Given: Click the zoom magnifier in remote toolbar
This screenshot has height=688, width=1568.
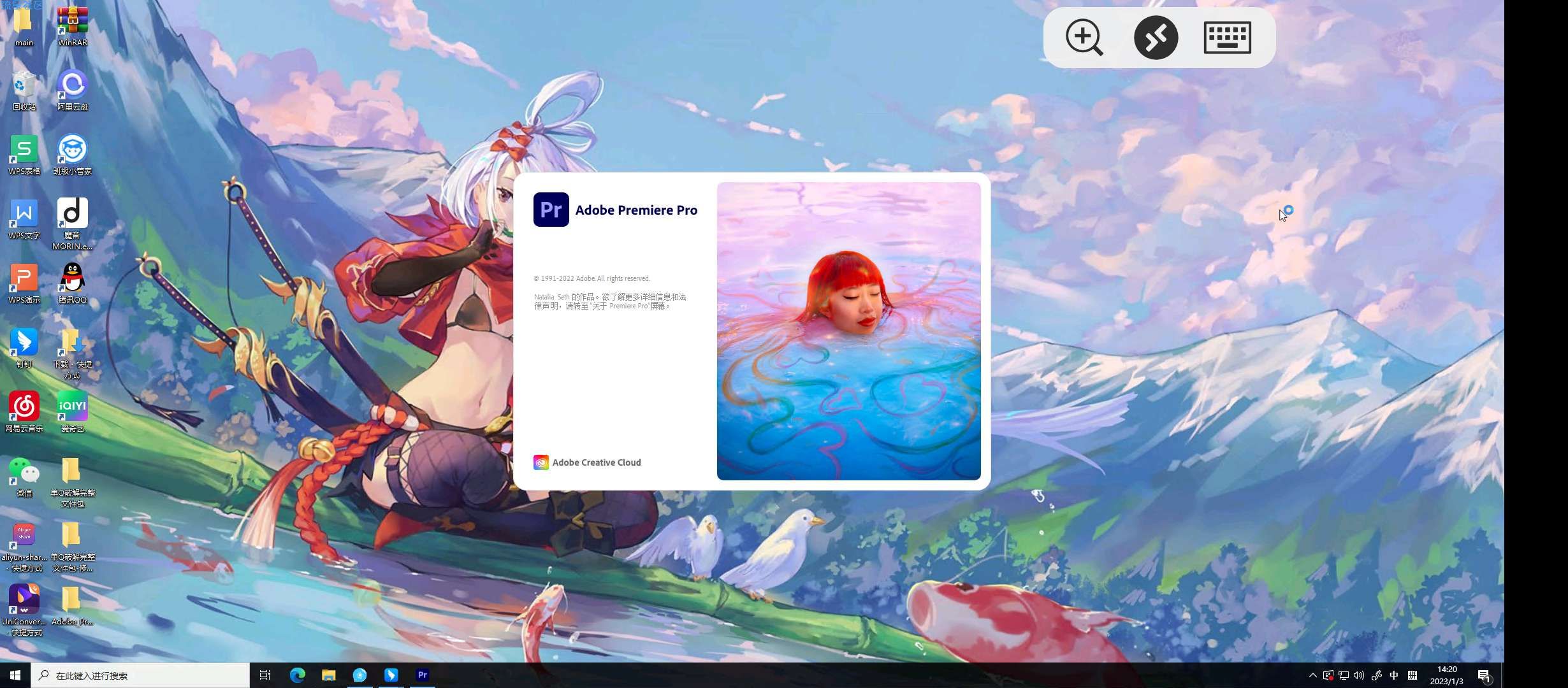Looking at the screenshot, I should point(1084,38).
